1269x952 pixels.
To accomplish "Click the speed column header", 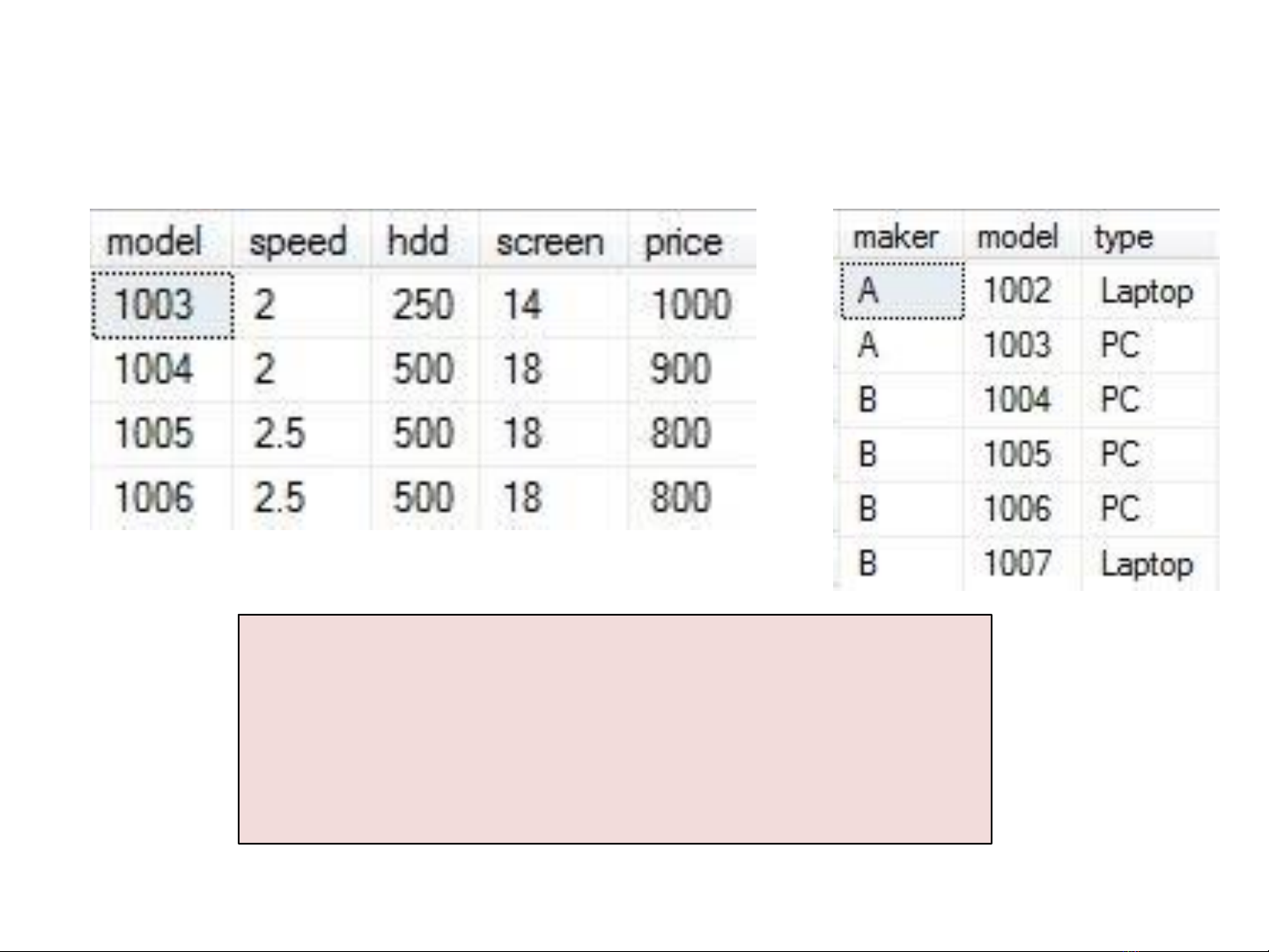I will [298, 241].
